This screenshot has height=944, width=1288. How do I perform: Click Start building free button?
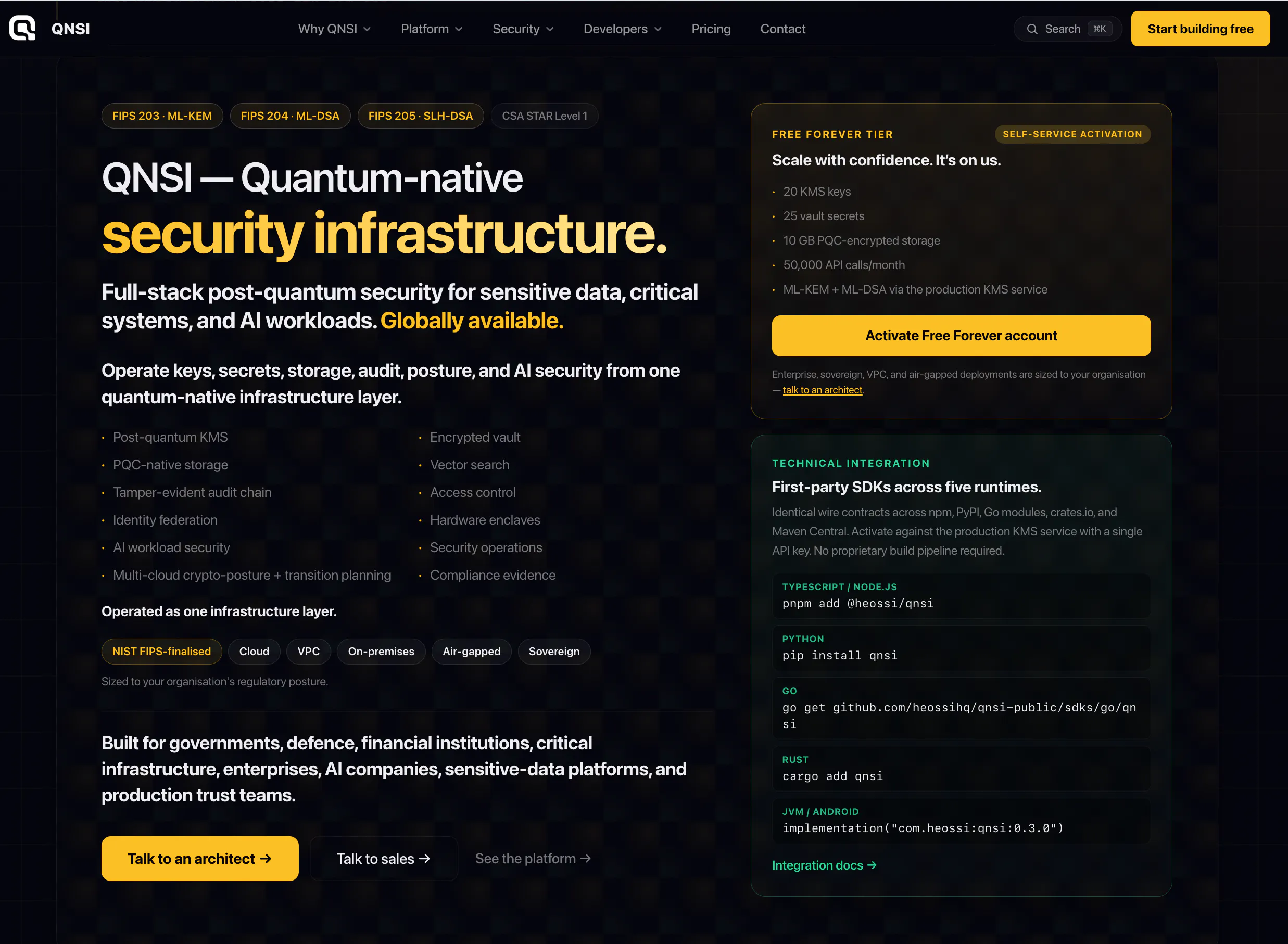[1200, 29]
